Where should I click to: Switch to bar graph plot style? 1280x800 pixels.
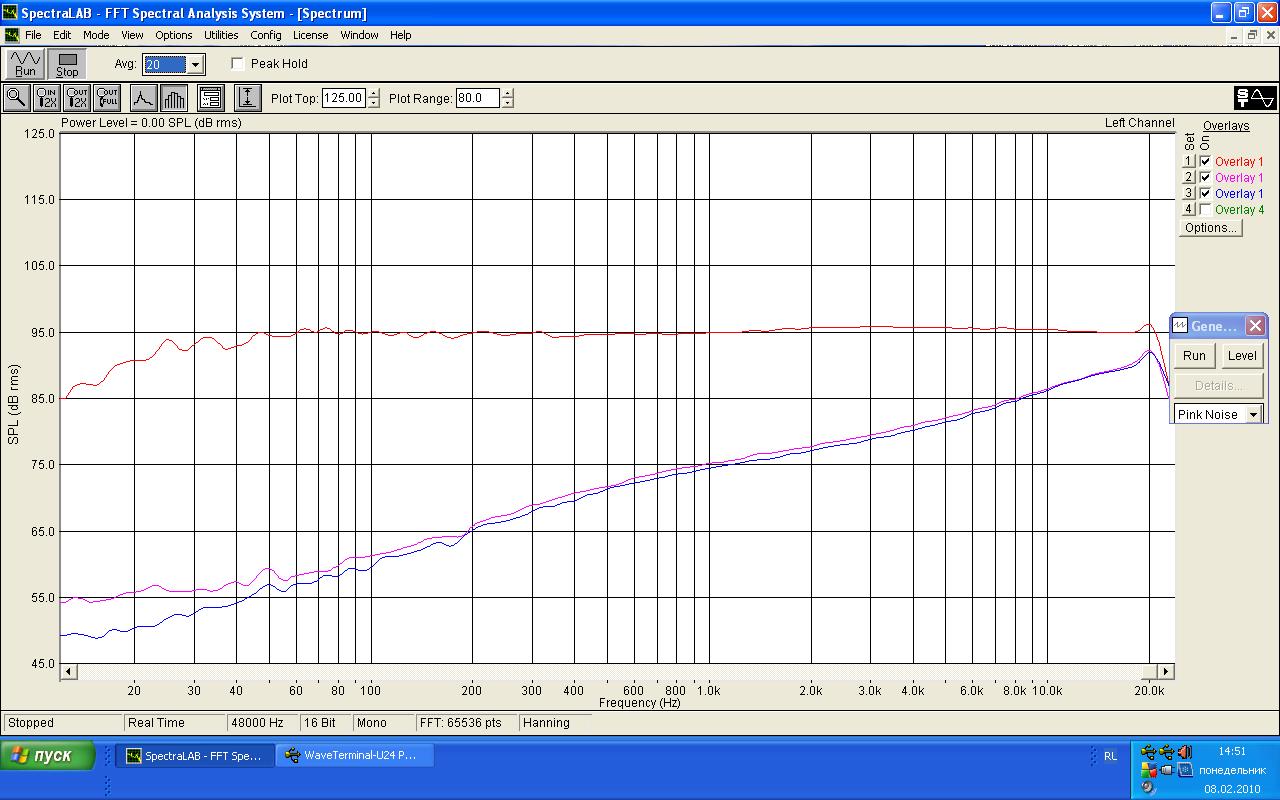click(x=174, y=97)
